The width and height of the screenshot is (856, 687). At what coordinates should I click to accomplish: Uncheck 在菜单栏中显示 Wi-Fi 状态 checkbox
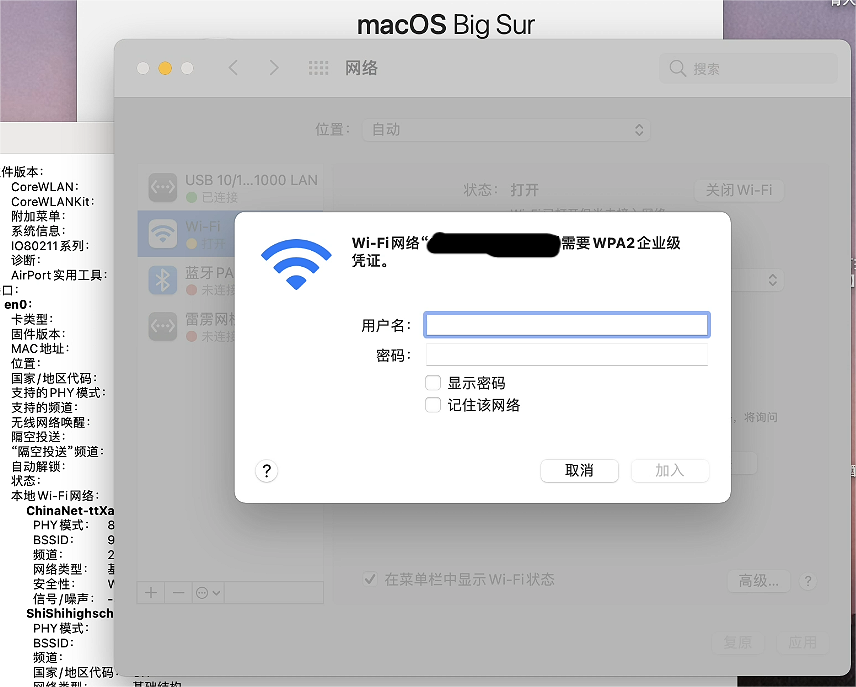click(370, 579)
